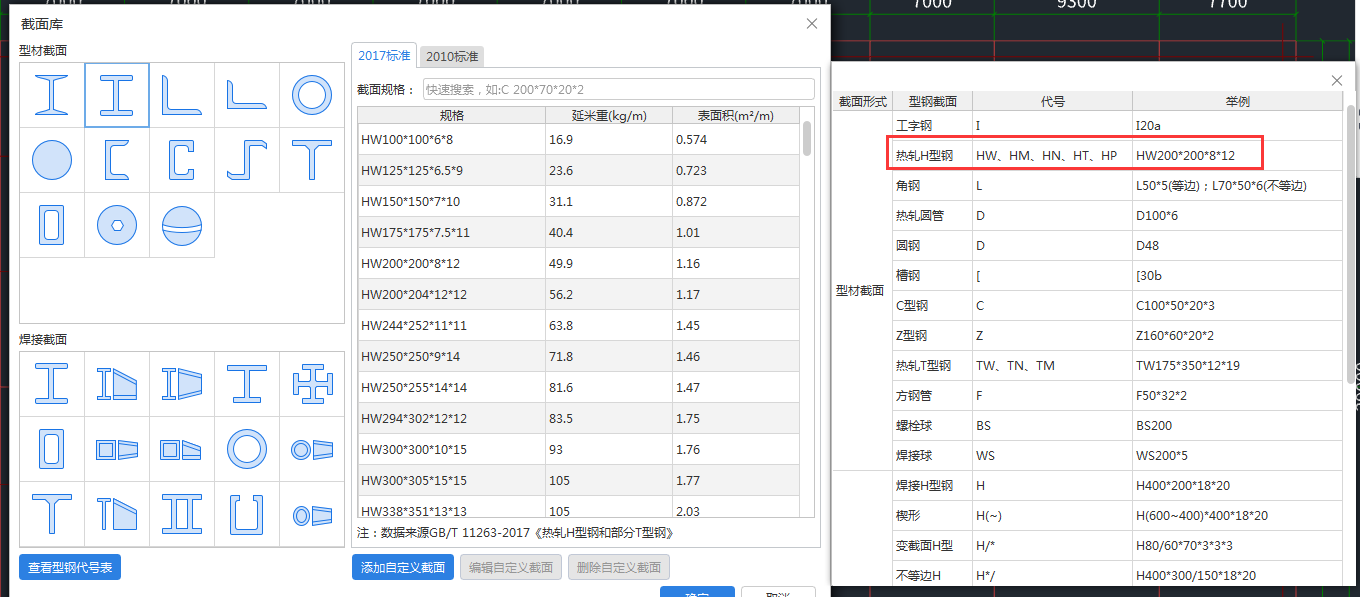
Task: Click the 热轧H型钢 cell in reference table
Action: click(932, 155)
